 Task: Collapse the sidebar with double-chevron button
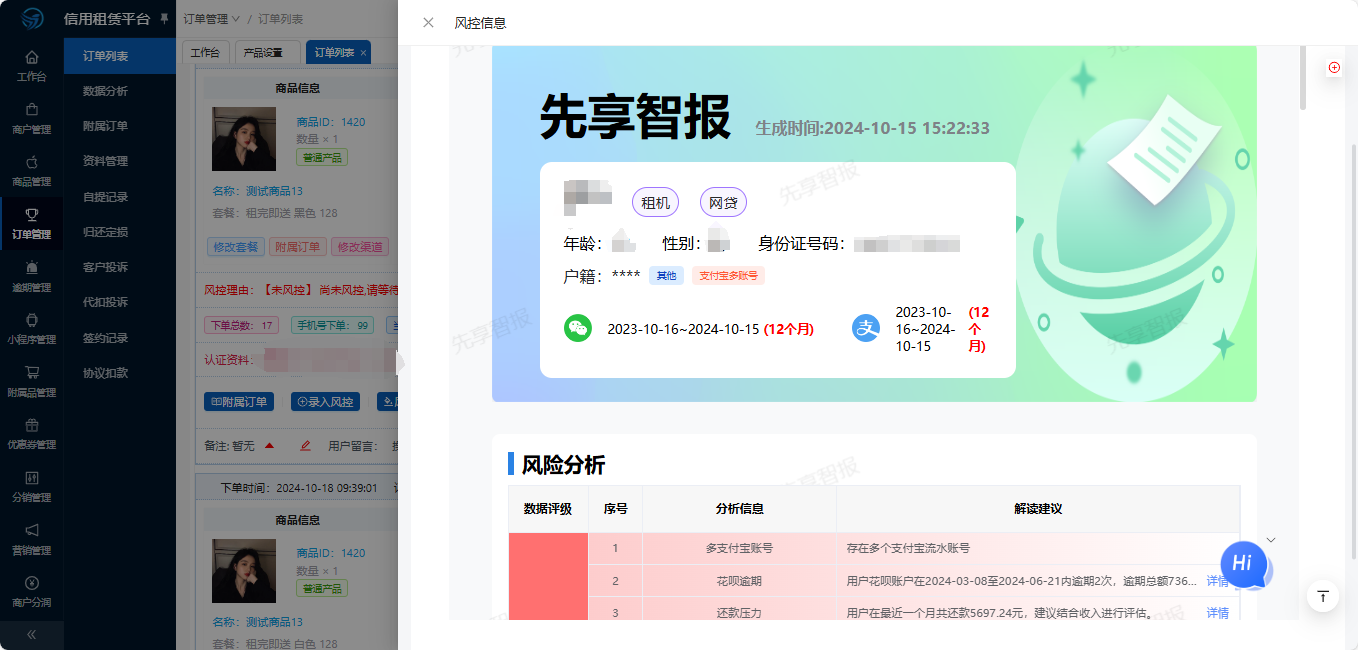click(32, 634)
